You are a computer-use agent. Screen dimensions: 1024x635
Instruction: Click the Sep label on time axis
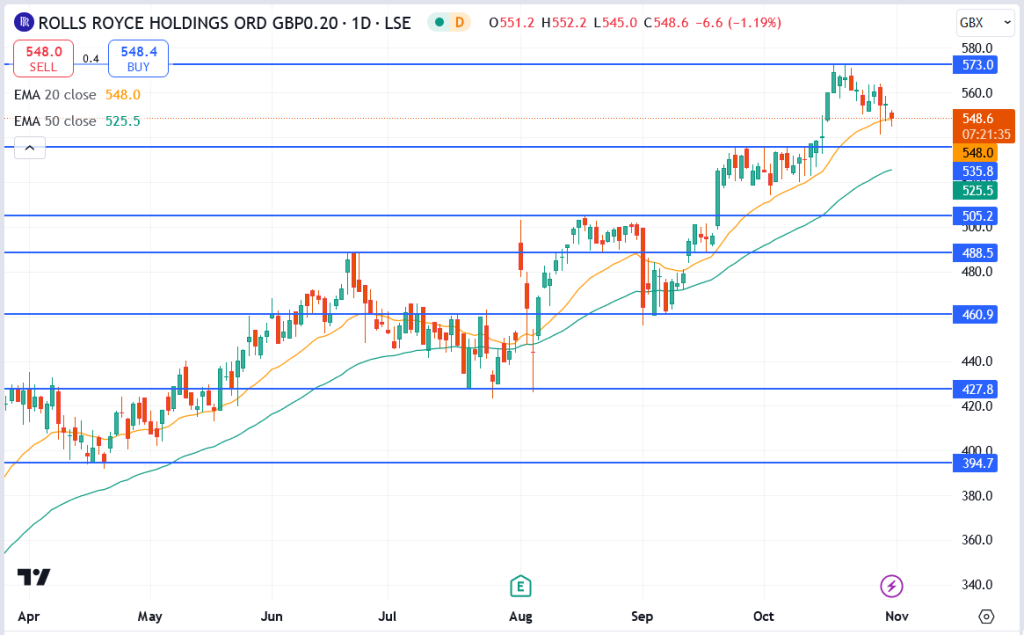[642, 616]
